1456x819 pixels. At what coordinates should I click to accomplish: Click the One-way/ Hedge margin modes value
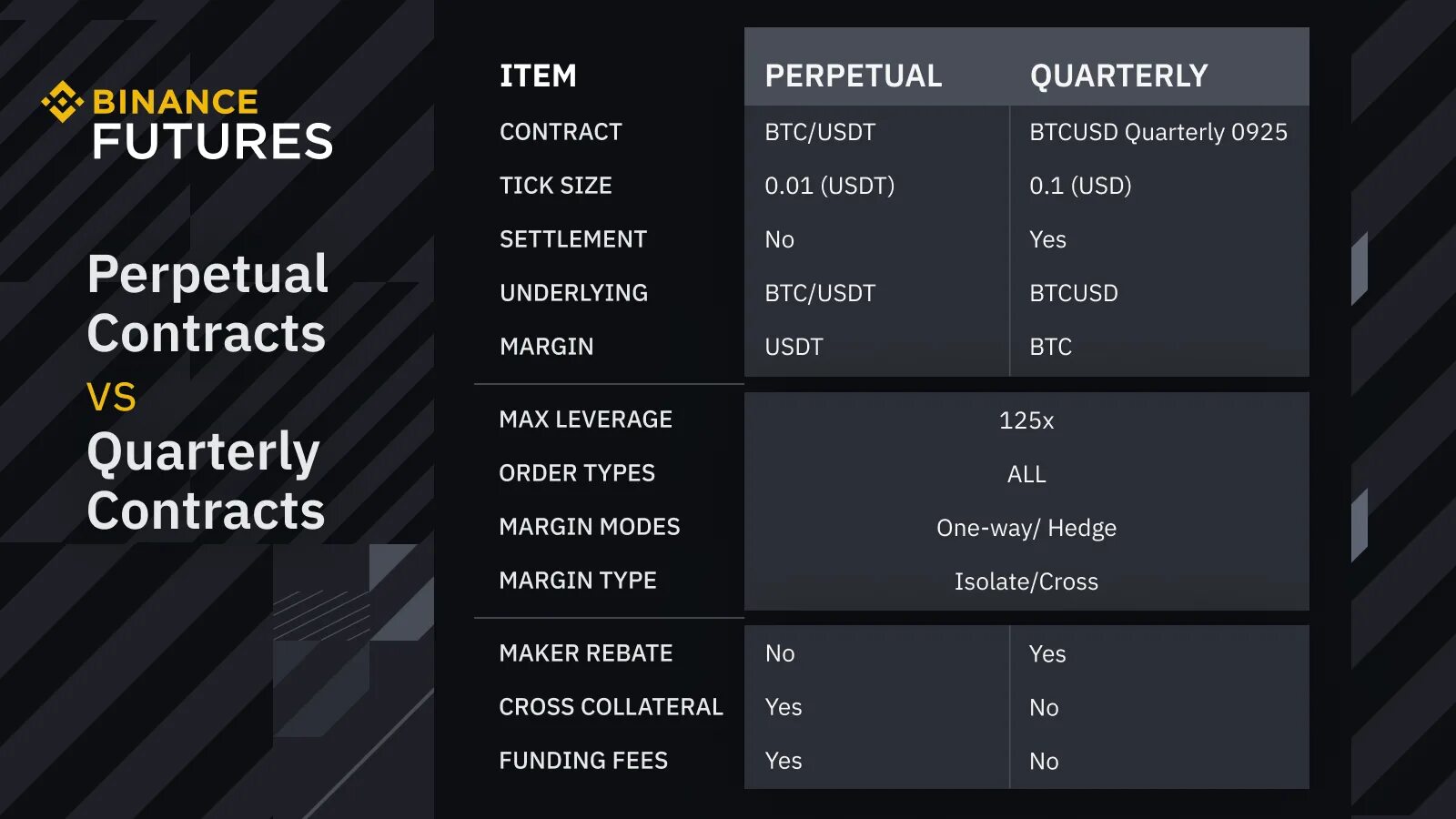pos(1026,528)
